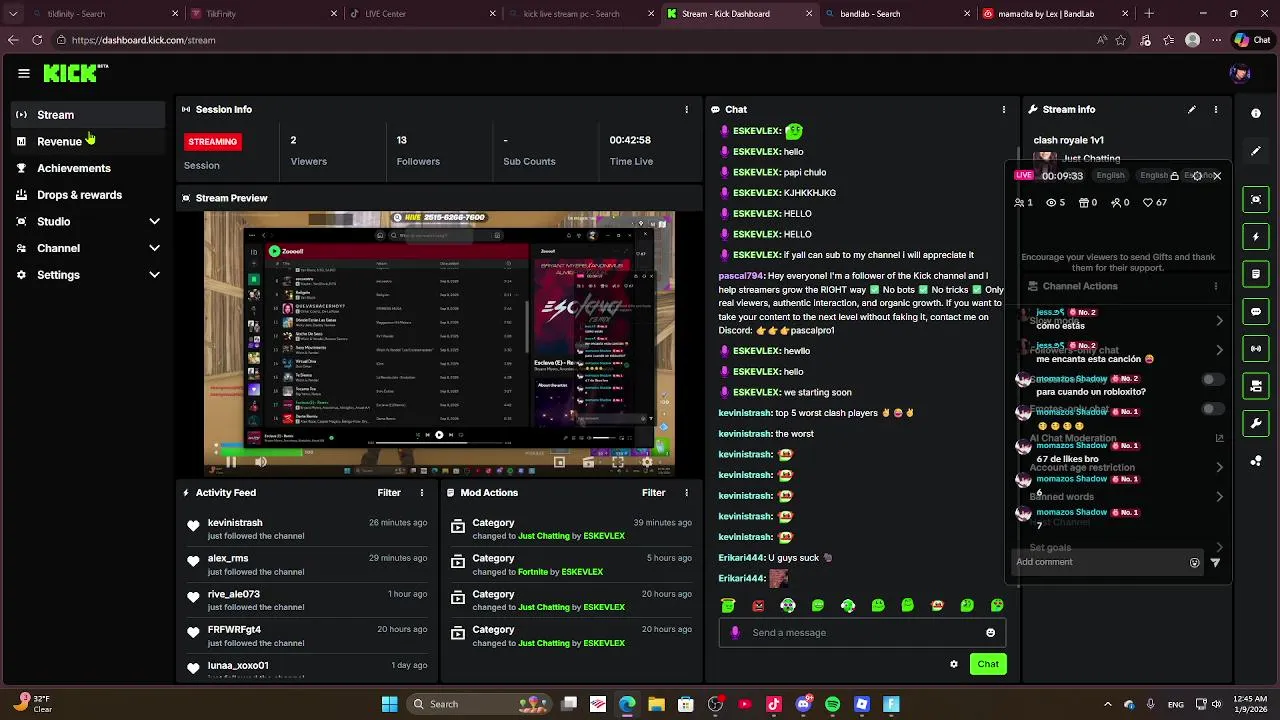Click the lightning bolt icon in right sidebar
The height and width of the screenshot is (720, 1280).
(x=1256, y=237)
